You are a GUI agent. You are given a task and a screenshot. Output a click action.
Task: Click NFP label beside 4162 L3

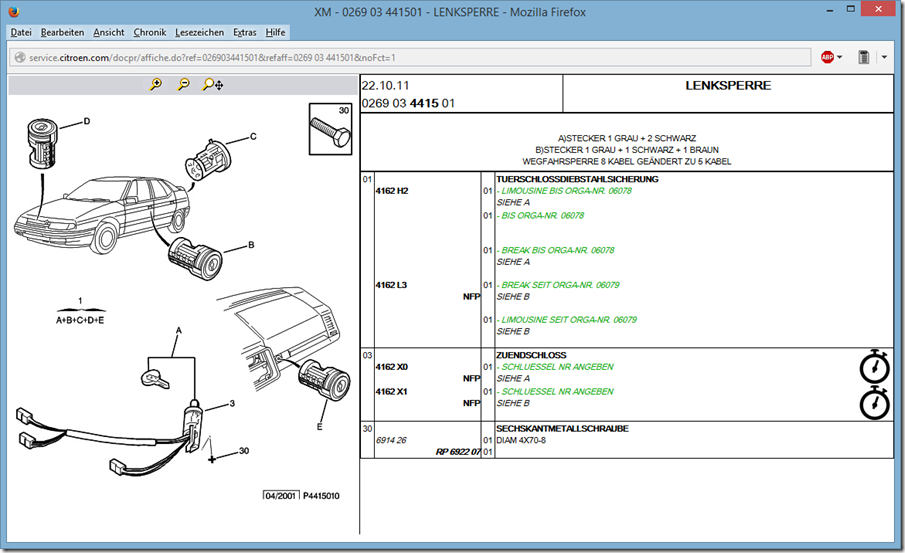point(471,296)
